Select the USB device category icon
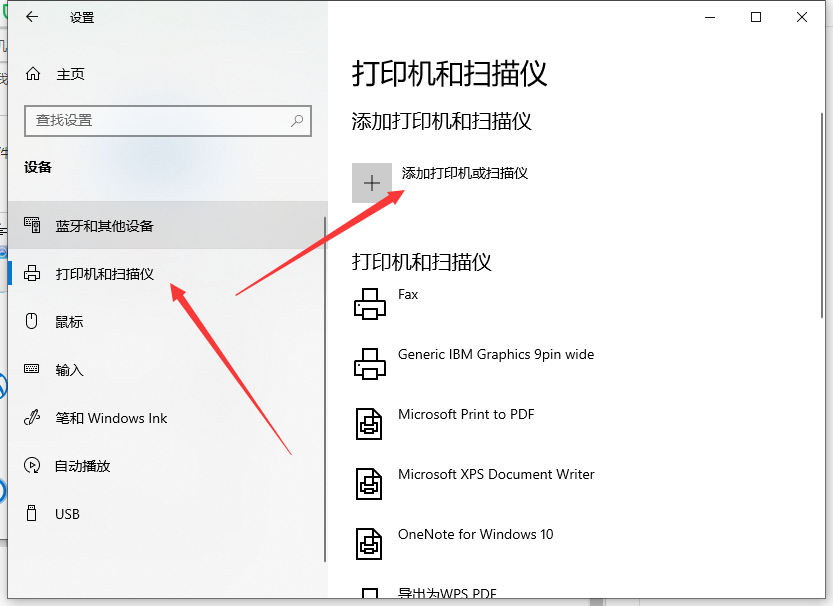 (x=33, y=514)
